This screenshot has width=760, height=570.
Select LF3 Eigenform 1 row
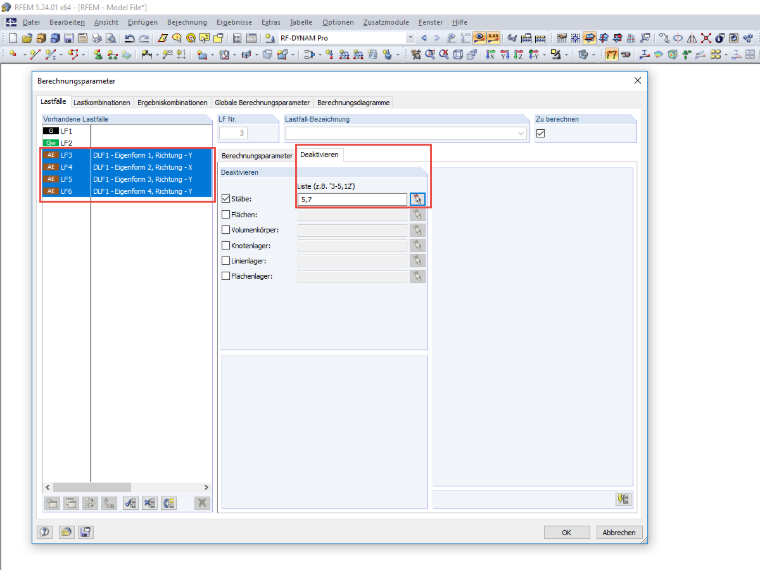(127, 155)
